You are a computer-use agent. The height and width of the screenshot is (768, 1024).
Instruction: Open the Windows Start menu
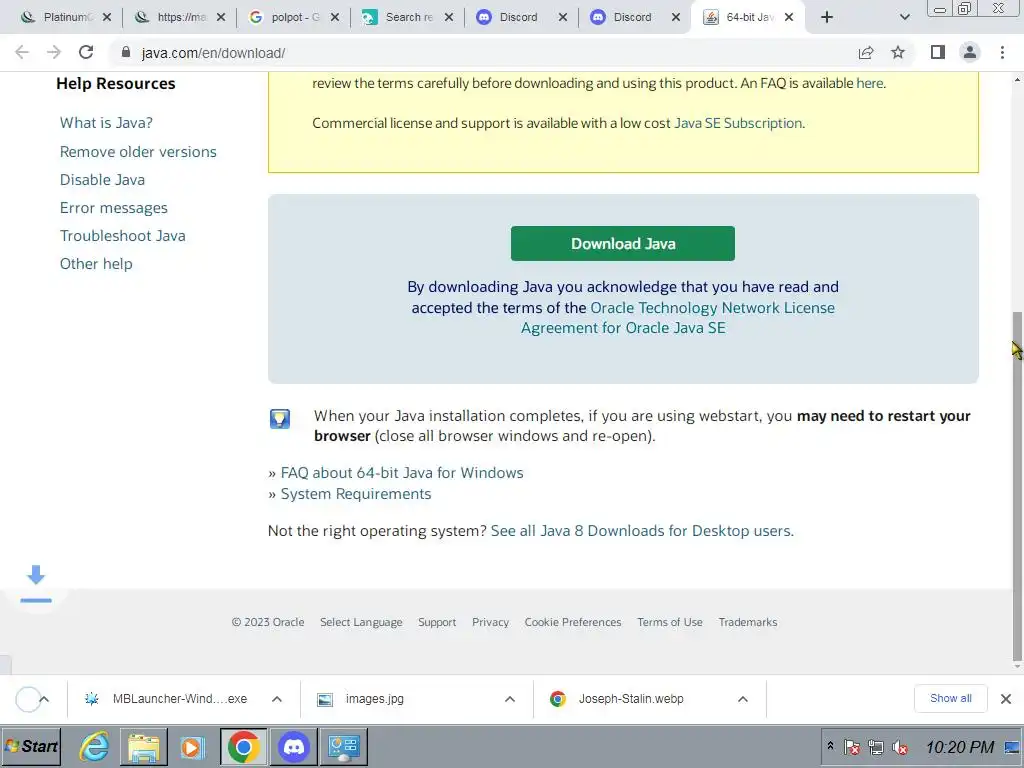pyautogui.click(x=31, y=746)
